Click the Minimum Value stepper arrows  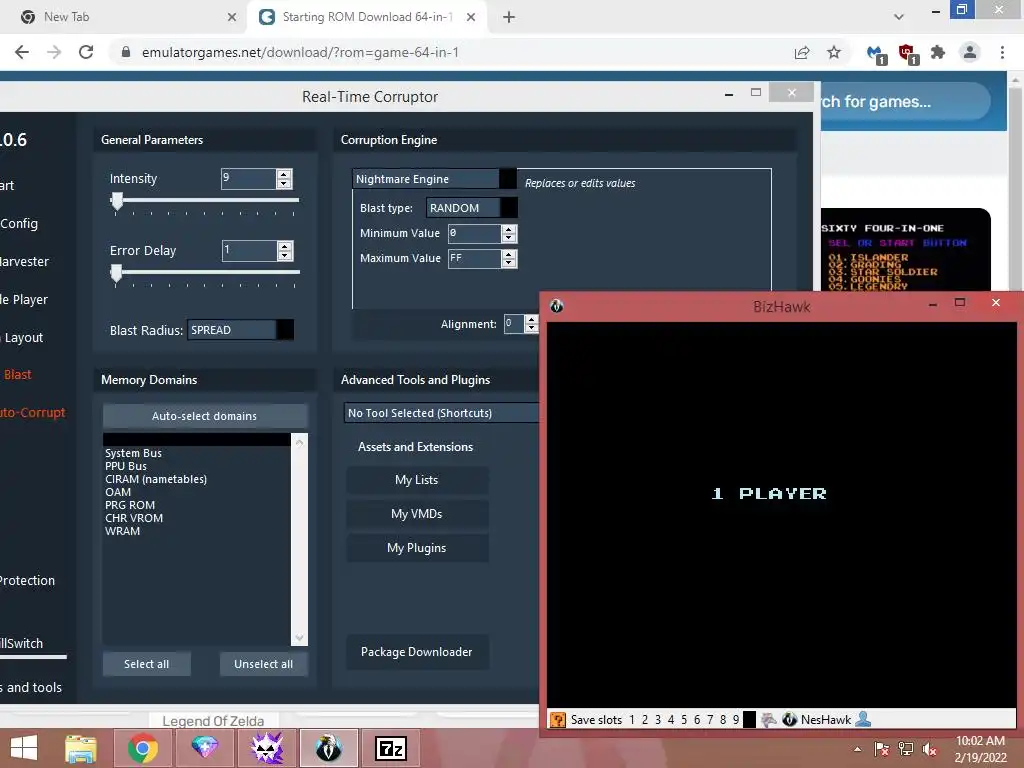[509, 233]
